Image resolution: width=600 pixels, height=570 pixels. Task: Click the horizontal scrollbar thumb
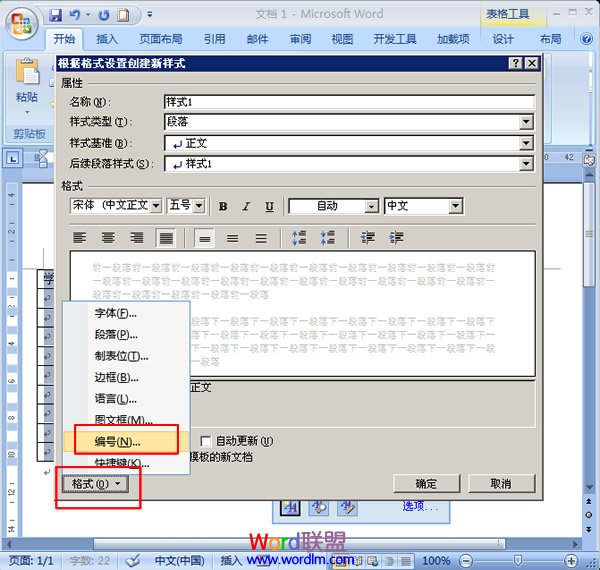[299, 544]
